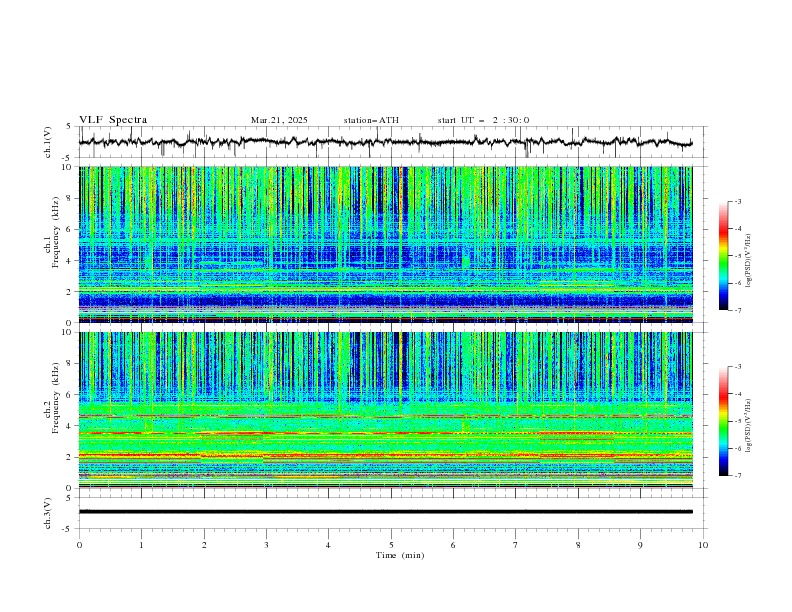Click time axis tick label "5"
Image resolution: width=792 pixels, height=612 pixels.
point(391,545)
